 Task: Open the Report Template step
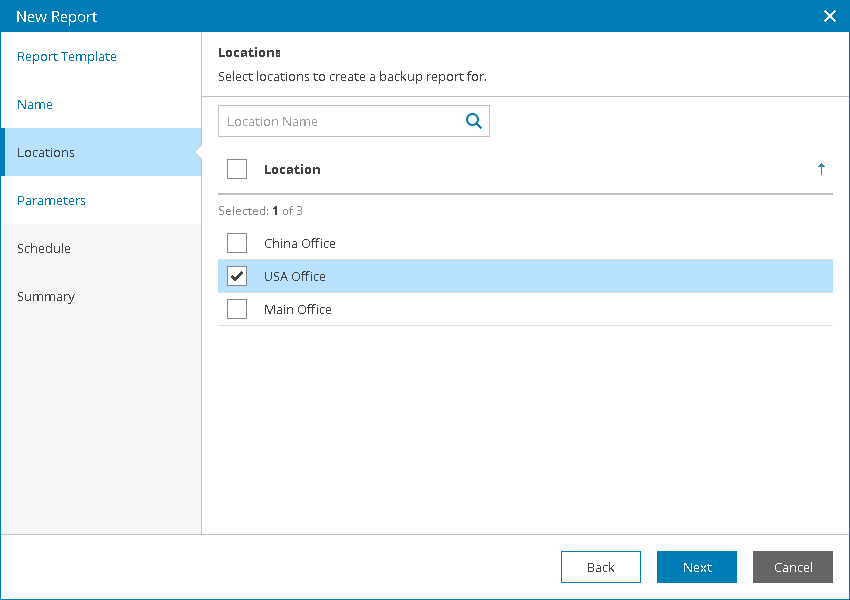coord(67,57)
